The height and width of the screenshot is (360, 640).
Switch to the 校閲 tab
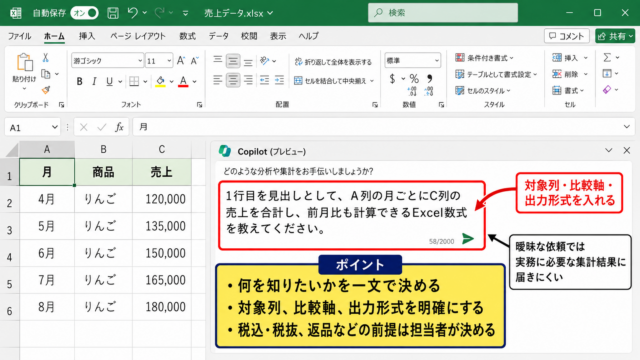pyautogui.click(x=249, y=36)
